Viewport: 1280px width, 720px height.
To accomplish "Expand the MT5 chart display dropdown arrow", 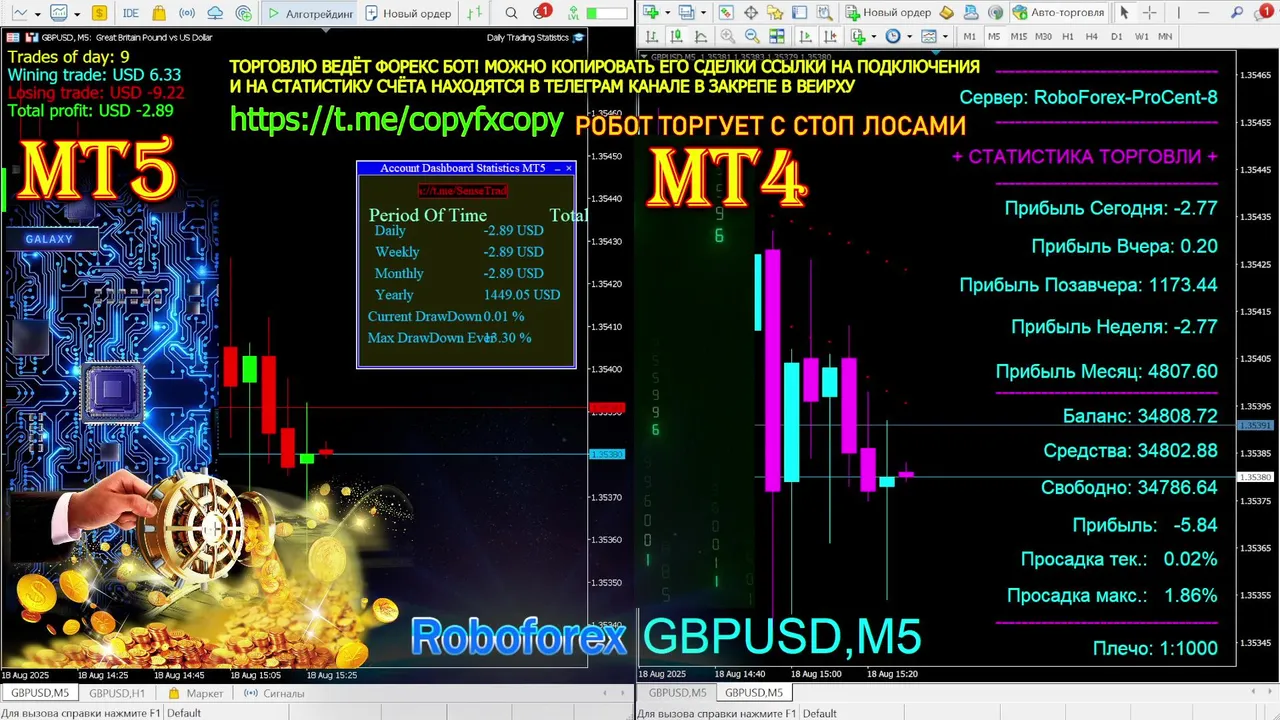I will coord(77,14).
